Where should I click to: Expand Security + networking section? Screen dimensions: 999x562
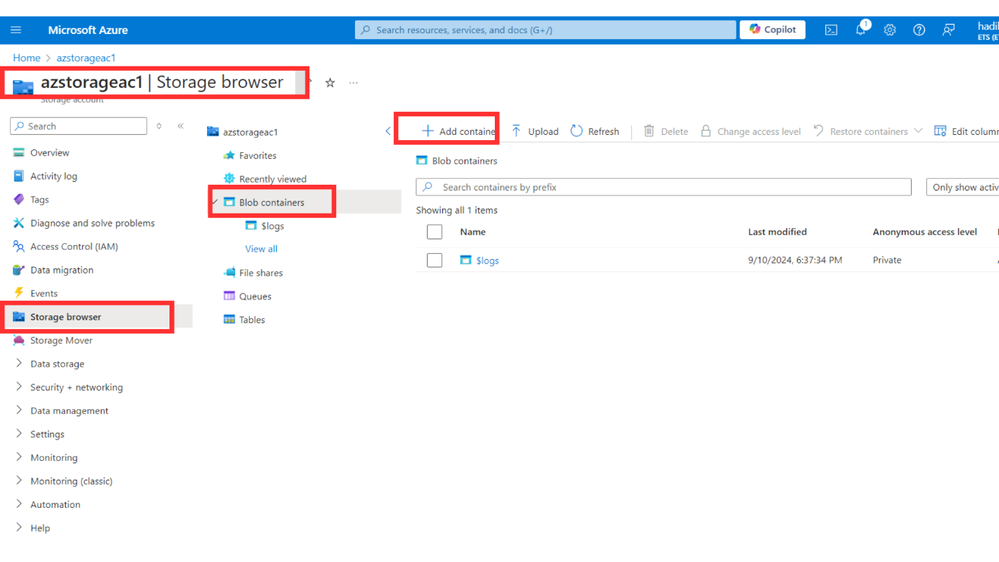pyautogui.click(x=76, y=387)
